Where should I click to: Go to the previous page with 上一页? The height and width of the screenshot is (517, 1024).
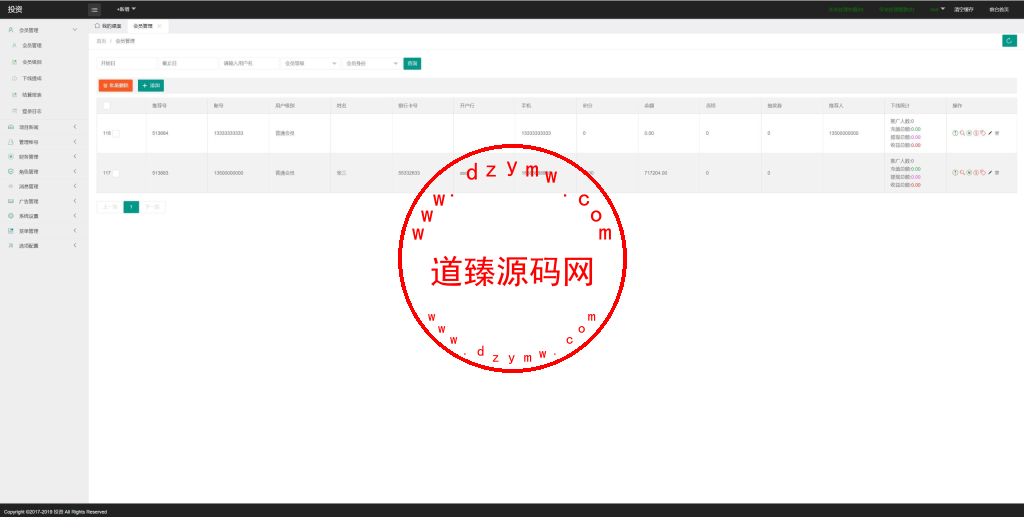point(110,207)
